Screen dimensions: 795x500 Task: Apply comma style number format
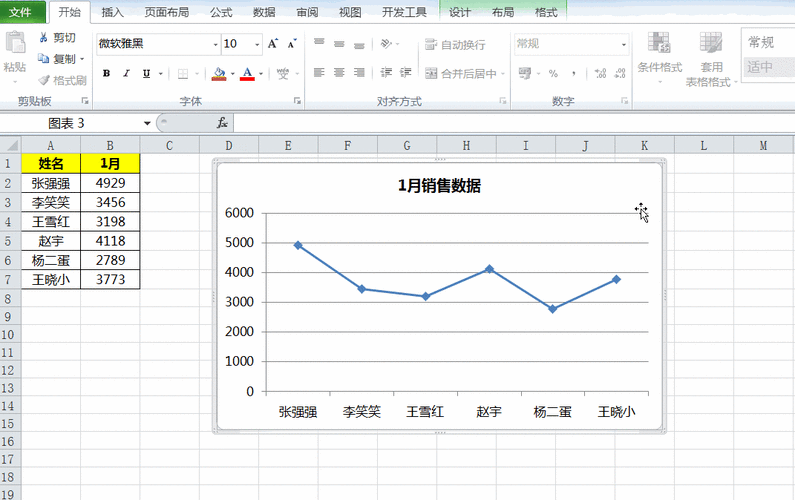573,74
